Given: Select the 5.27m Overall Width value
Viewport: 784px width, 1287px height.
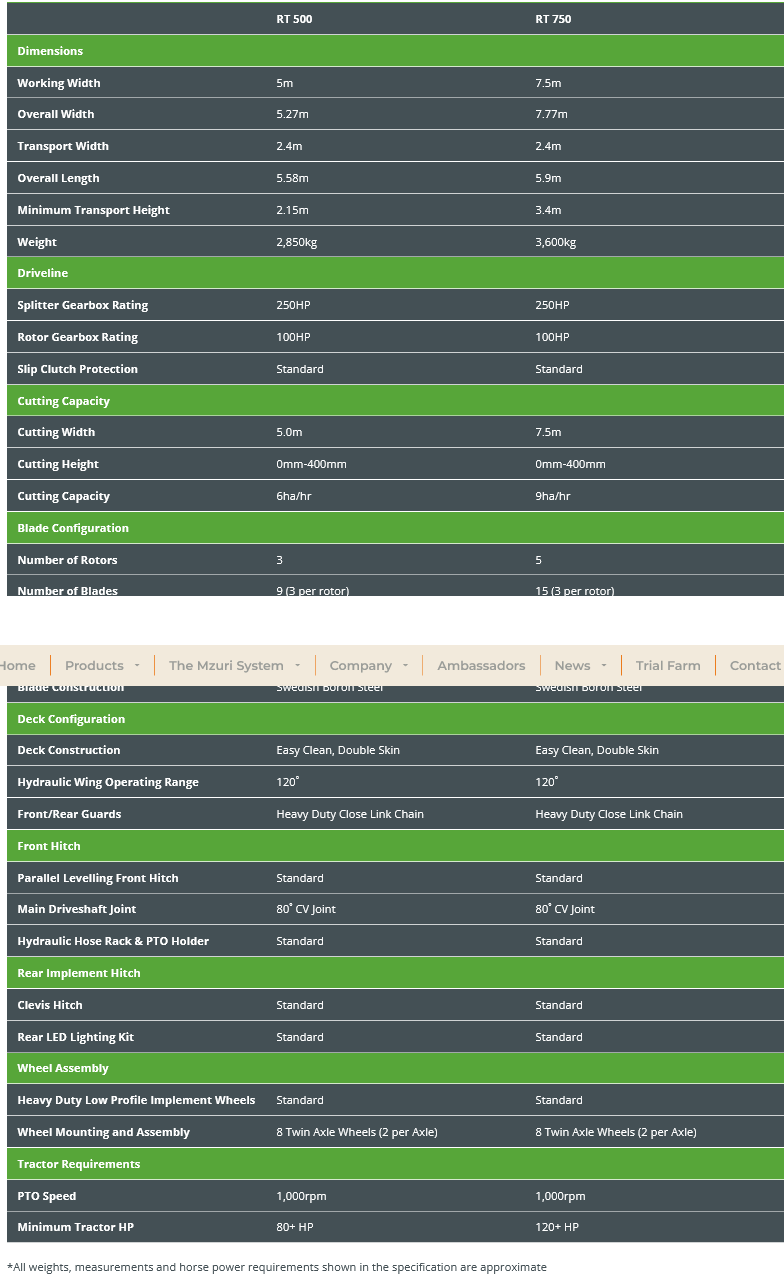Looking at the screenshot, I should click(292, 114).
